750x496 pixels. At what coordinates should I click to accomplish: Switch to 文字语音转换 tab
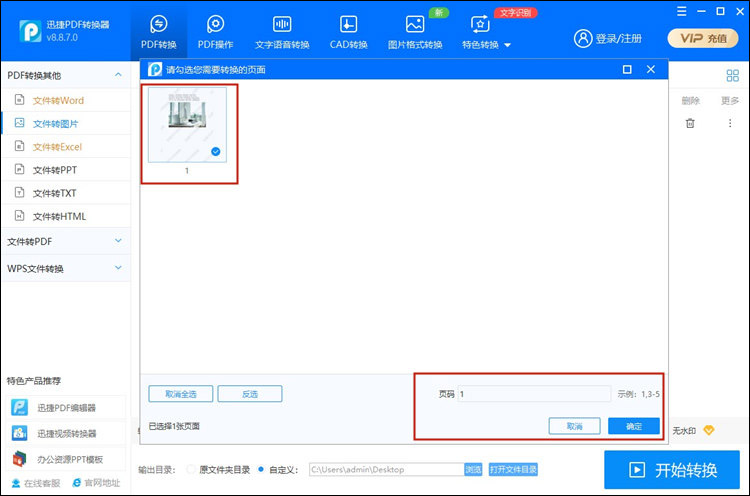click(x=282, y=32)
